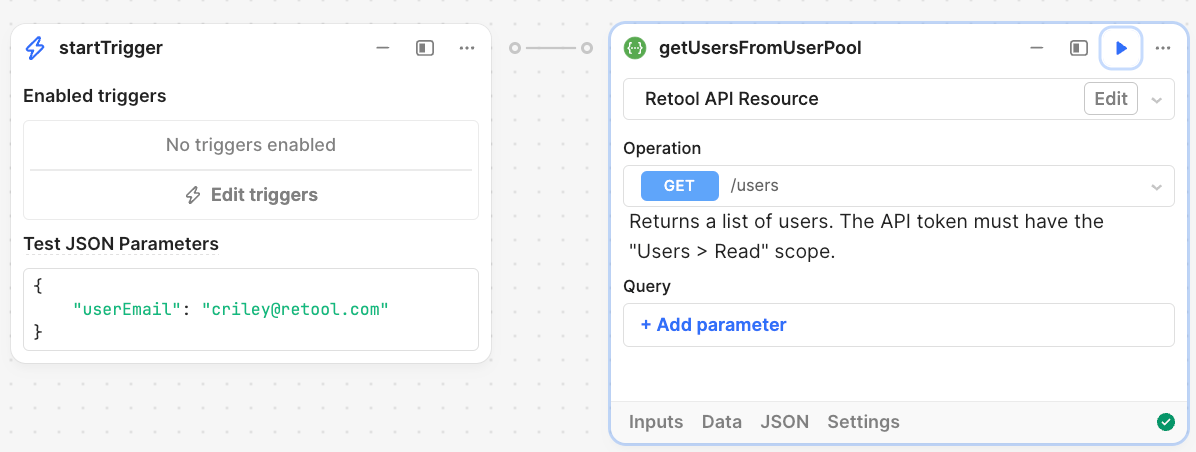Click the GET method badge
This screenshot has height=452, width=1196.
point(680,185)
